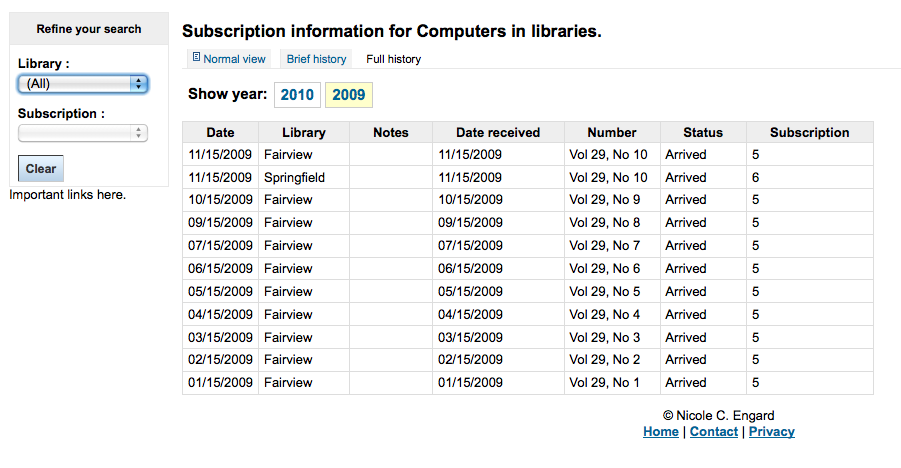
Task: Click the Status column header
Action: pyautogui.click(x=703, y=132)
